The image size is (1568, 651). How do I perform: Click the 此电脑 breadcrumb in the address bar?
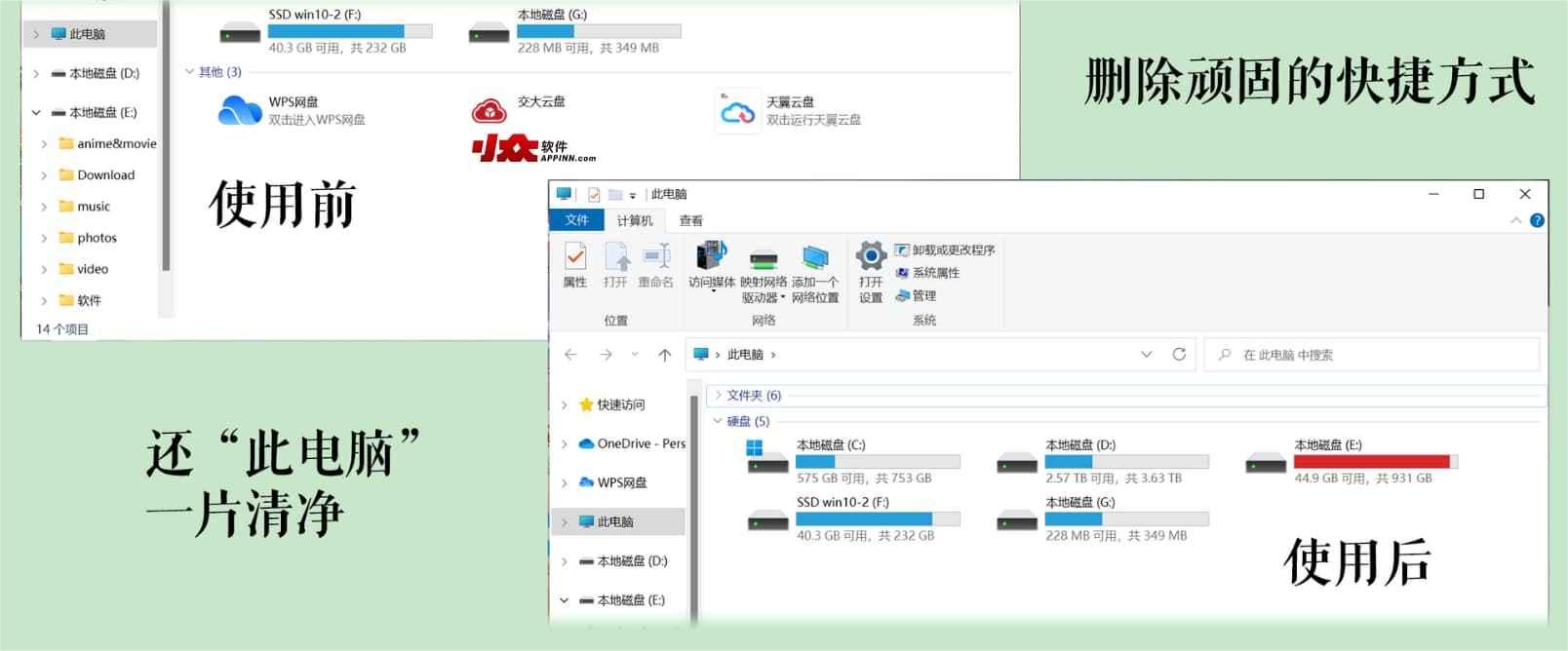pyautogui.click(x=745, y=355)
